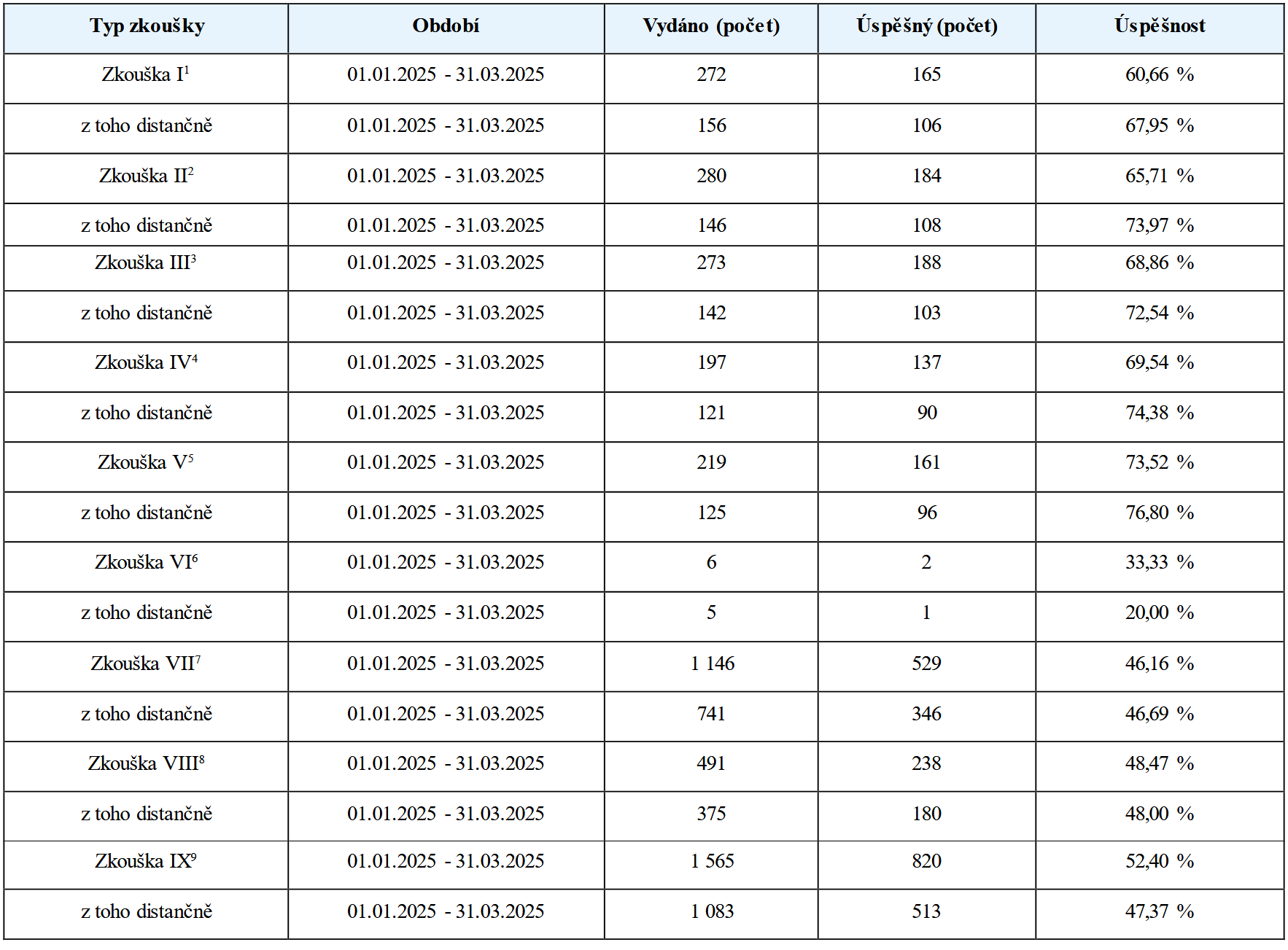Select the 'Období' column header
The height and width of the screenshot is (950, 1288).
446,28
